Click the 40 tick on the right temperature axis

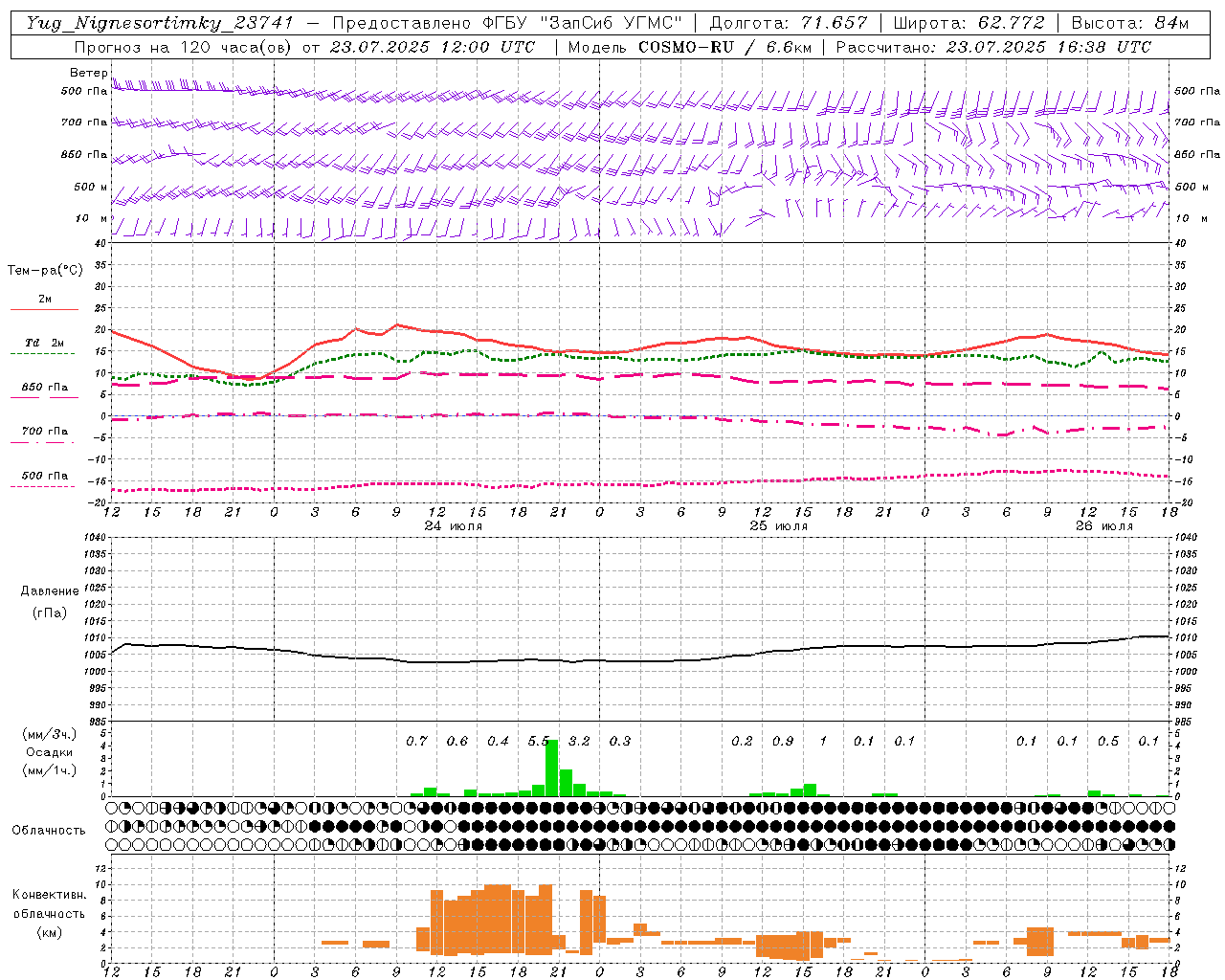pyautogui.click(x=1181, y=243)
